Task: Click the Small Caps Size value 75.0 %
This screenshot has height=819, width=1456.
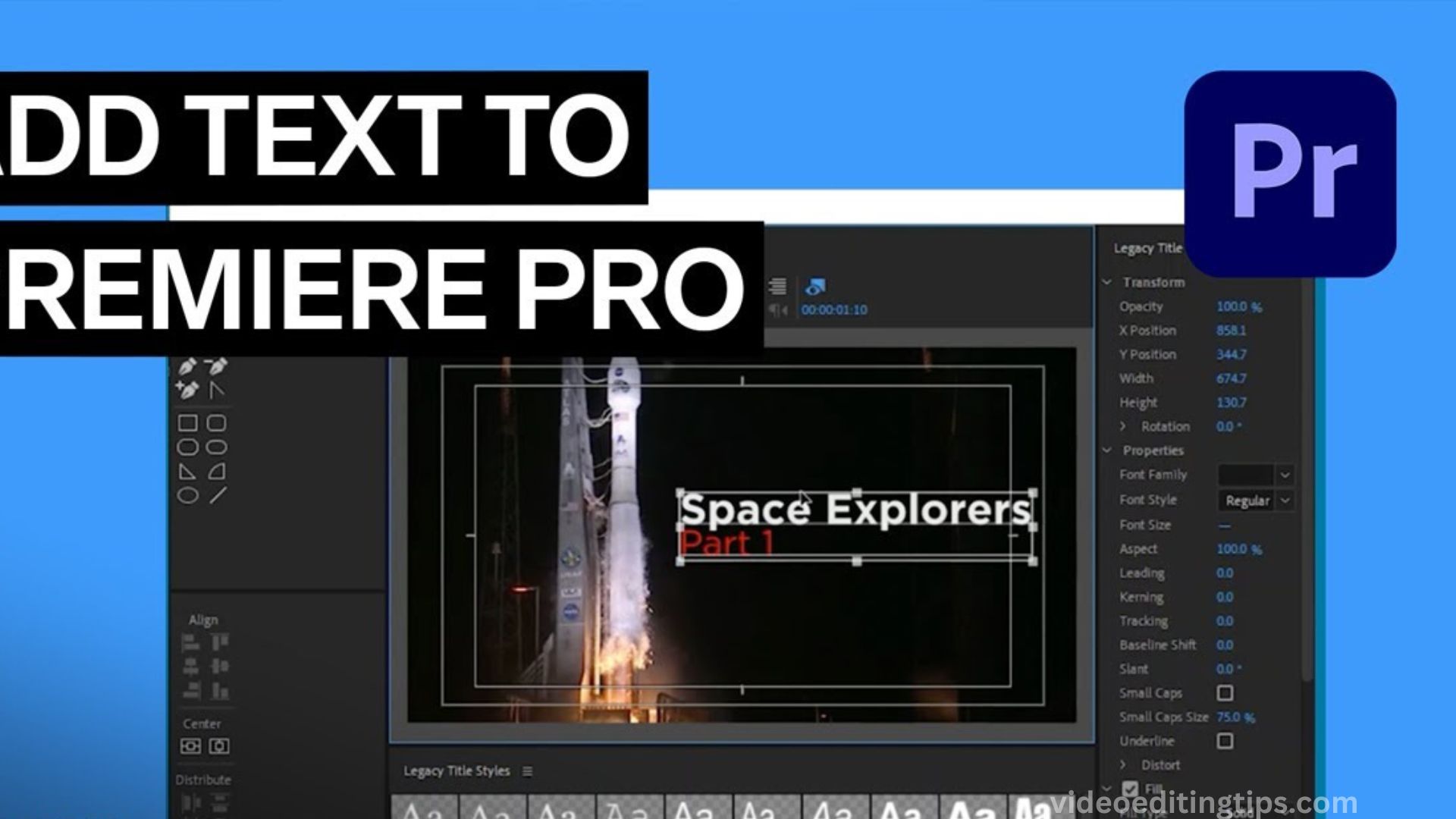Action: click(x=1235, y=717)
